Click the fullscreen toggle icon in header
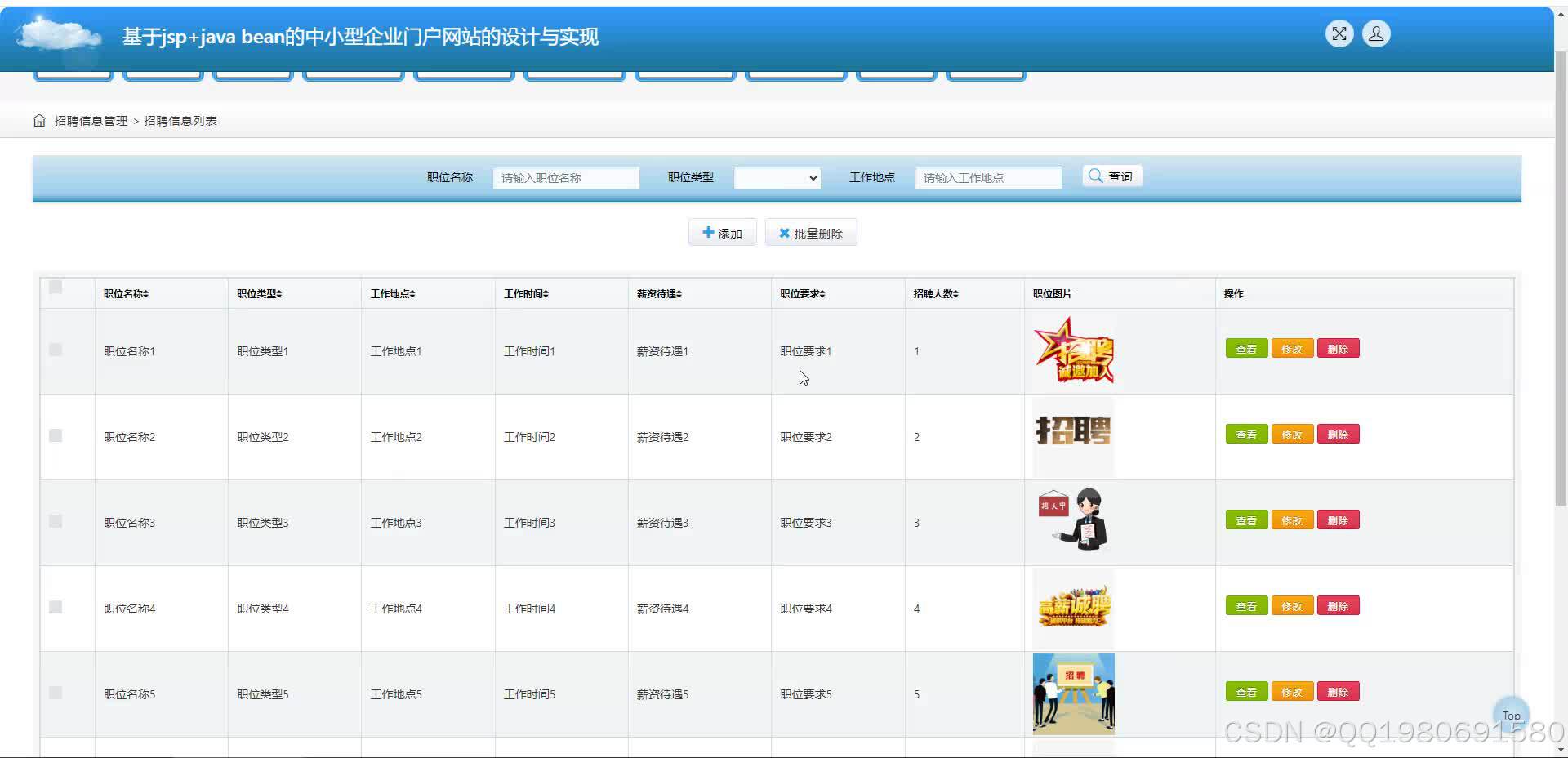Viewport: 1568px width, 758px height. coord(1339,33)
